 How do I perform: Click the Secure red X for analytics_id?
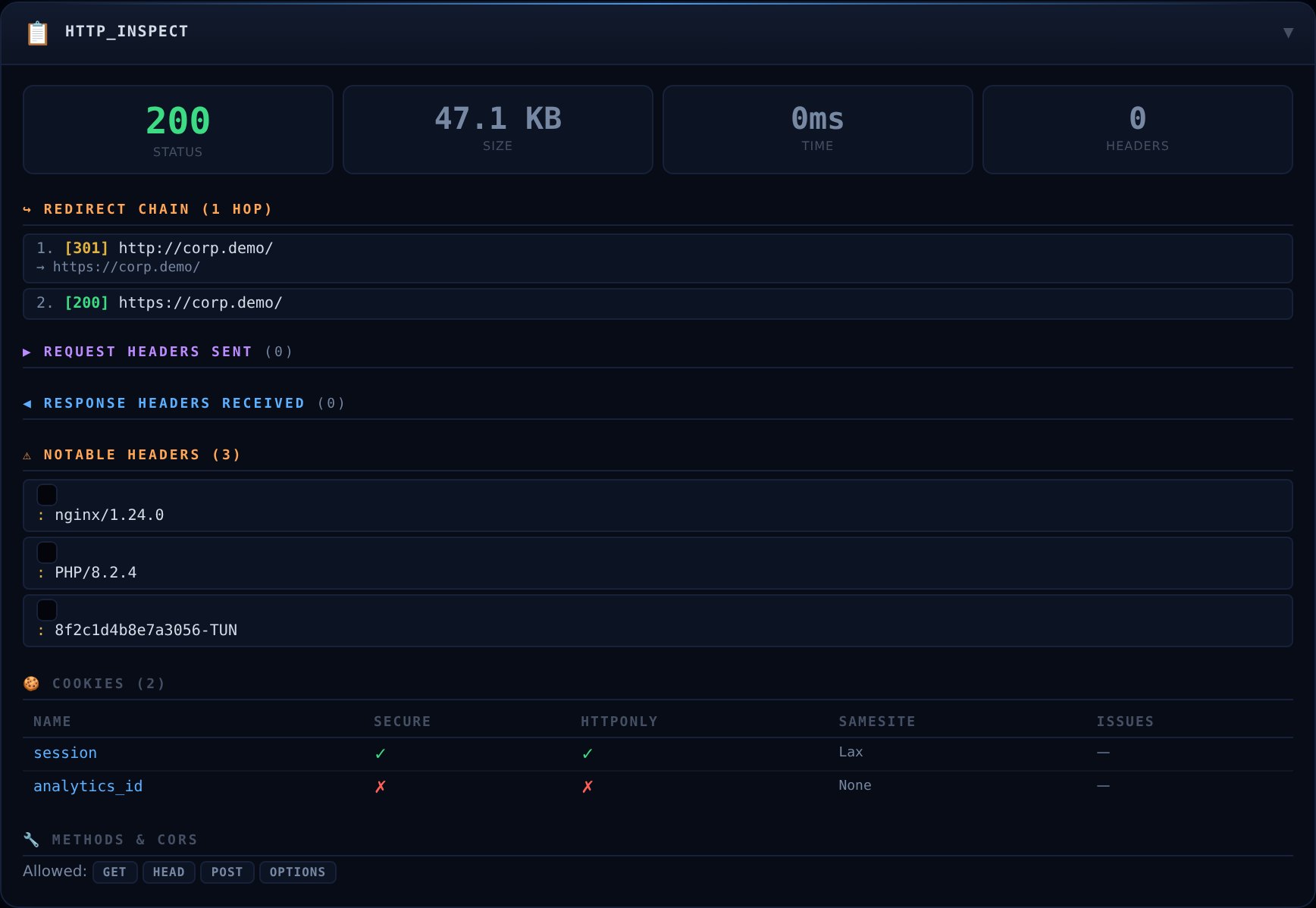coord(381,787)
